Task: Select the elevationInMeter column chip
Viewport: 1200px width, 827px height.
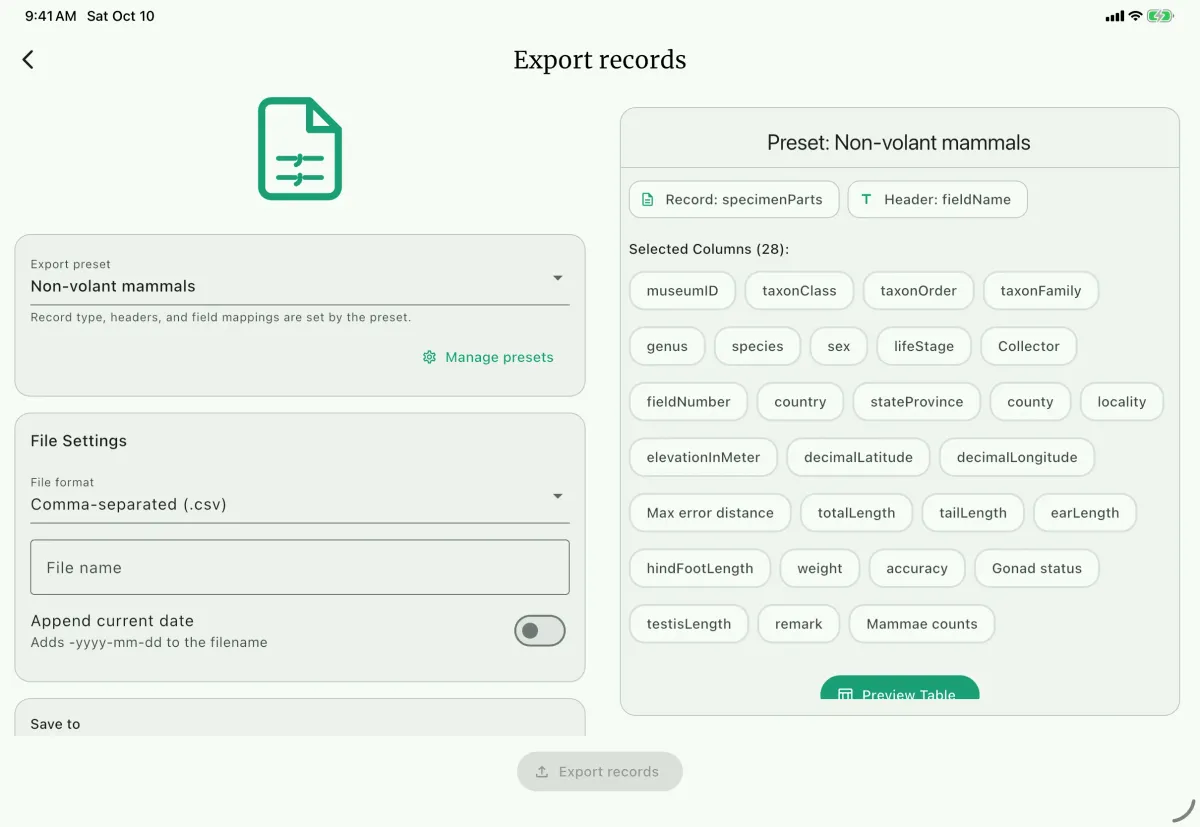Action: [x=704, y=457]
